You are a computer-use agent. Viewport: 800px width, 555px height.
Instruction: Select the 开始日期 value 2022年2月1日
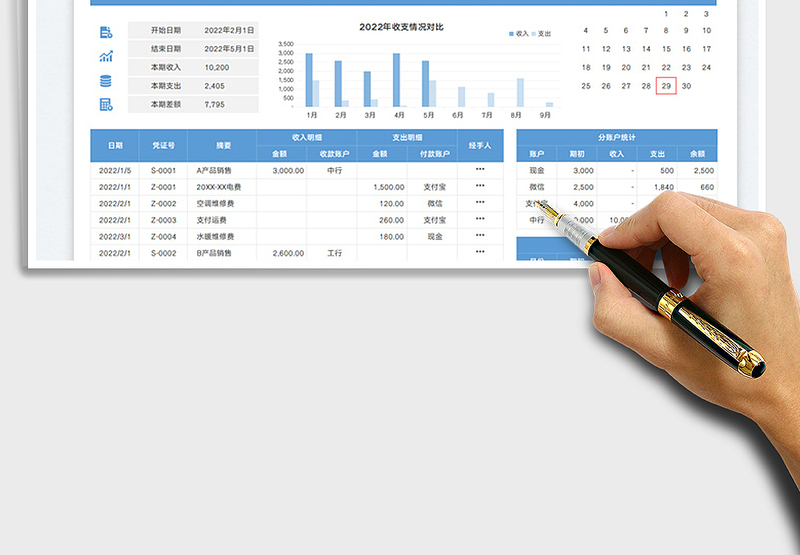coord(230,31)
